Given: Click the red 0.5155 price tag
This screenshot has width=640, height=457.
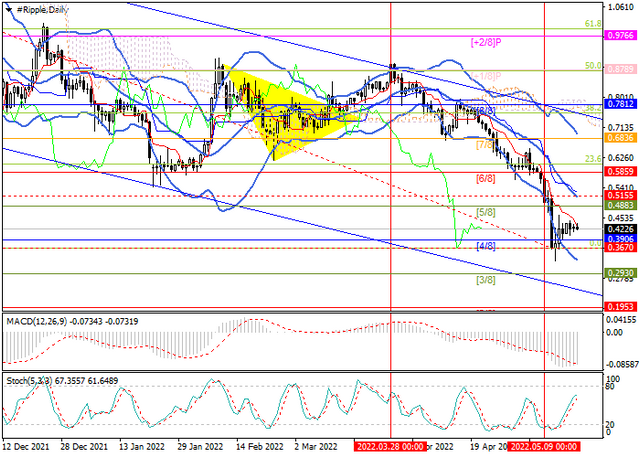Looking at the screenshot, I should point(621,195).
